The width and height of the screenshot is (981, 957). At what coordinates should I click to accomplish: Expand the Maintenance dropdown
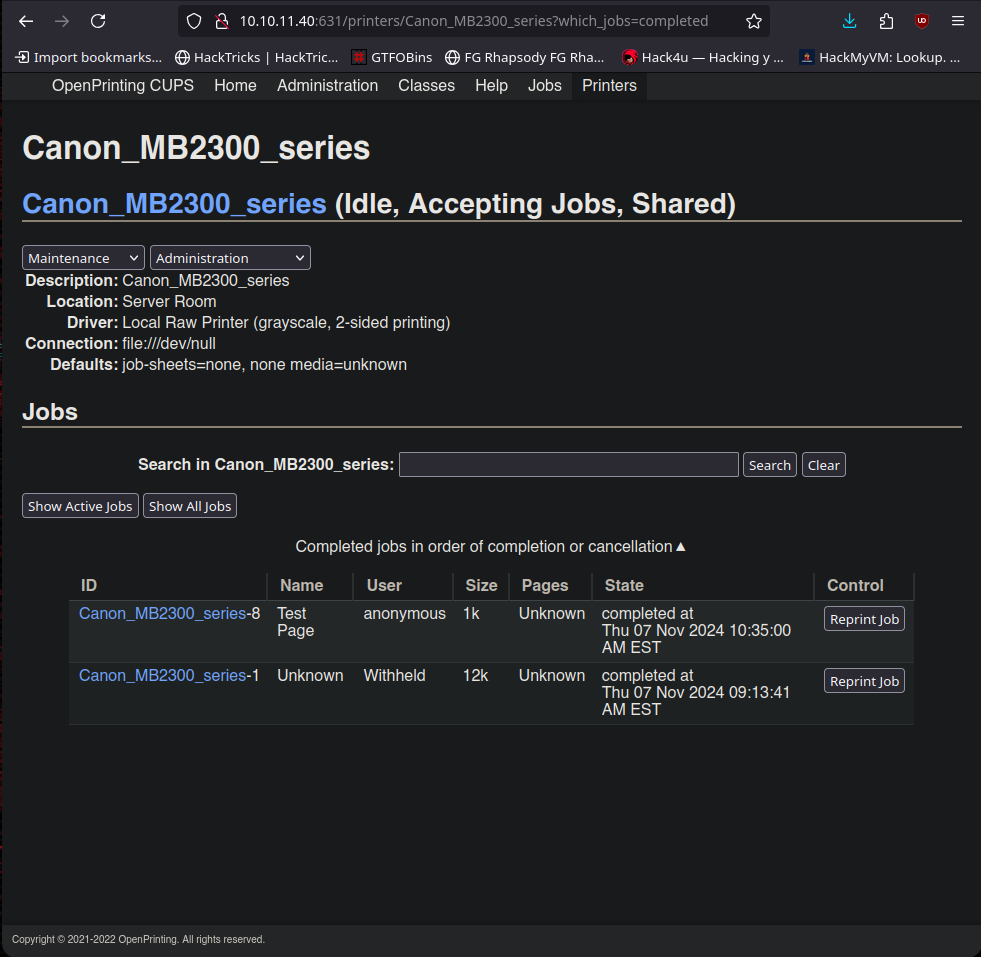click(83, 258)
